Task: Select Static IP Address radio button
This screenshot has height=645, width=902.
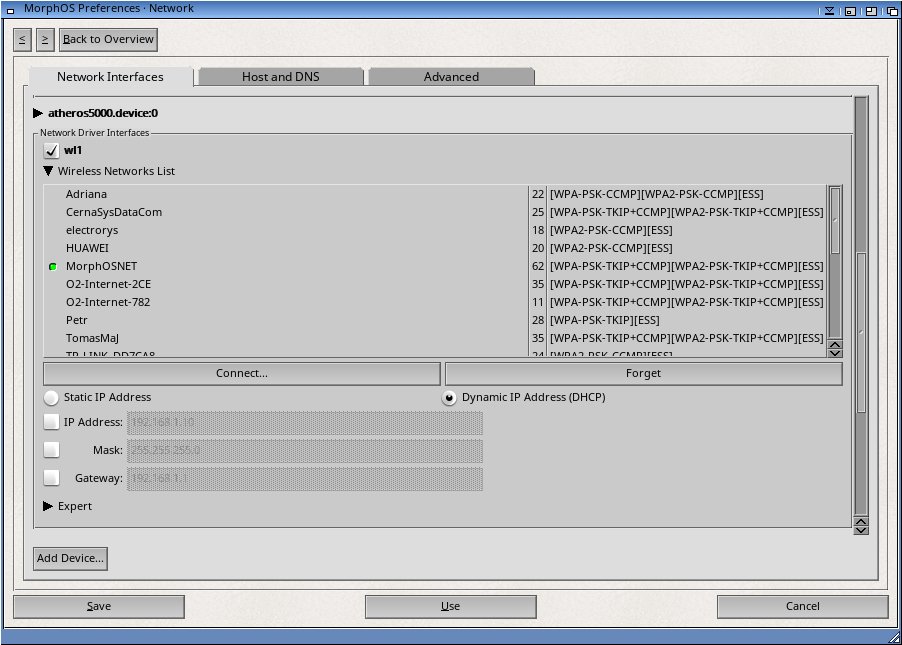Action: click(51, 397)
